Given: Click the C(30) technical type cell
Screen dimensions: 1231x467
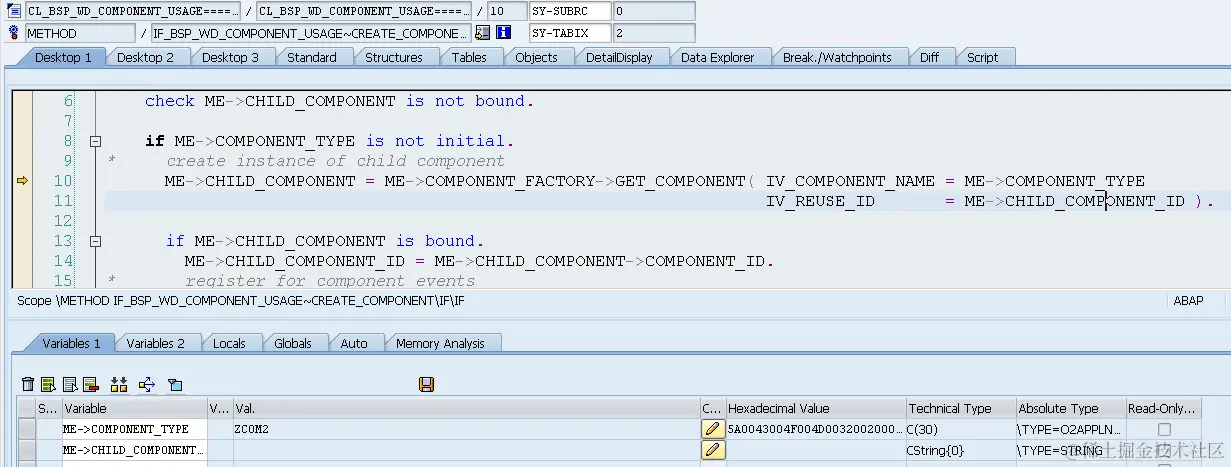Looking at the screenshot, I should pyautogui.click(x=960, y=429).
